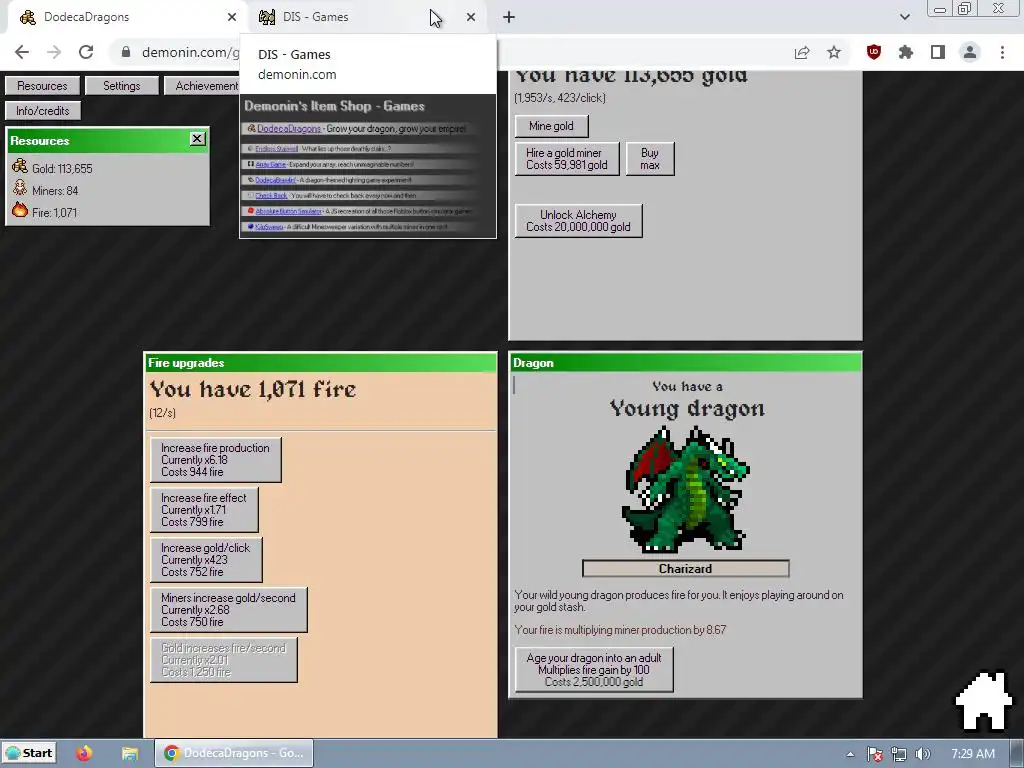Image resolution: width=1024 pixels, height=768 pixels.
Task: Click the "Miners: 84" resource text
Action: tap(55, 191)
